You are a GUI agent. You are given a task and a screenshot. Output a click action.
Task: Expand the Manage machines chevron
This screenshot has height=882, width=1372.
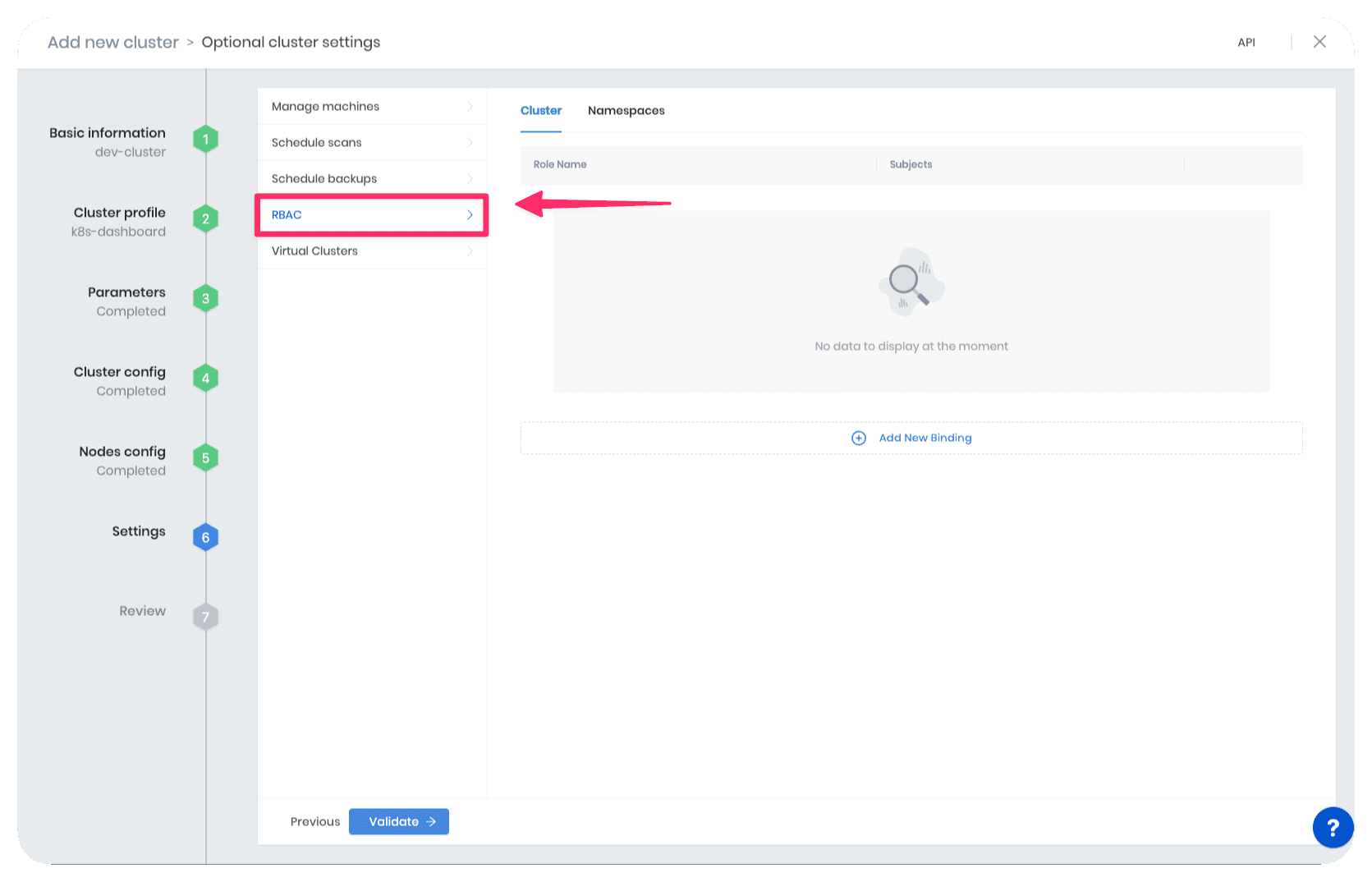click(x=470, y=106)
